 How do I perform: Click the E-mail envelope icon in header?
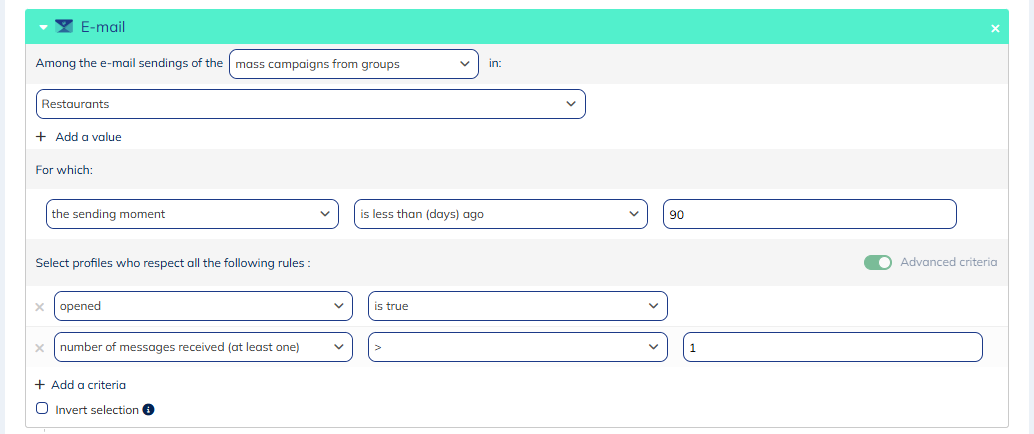click(64, 27)
